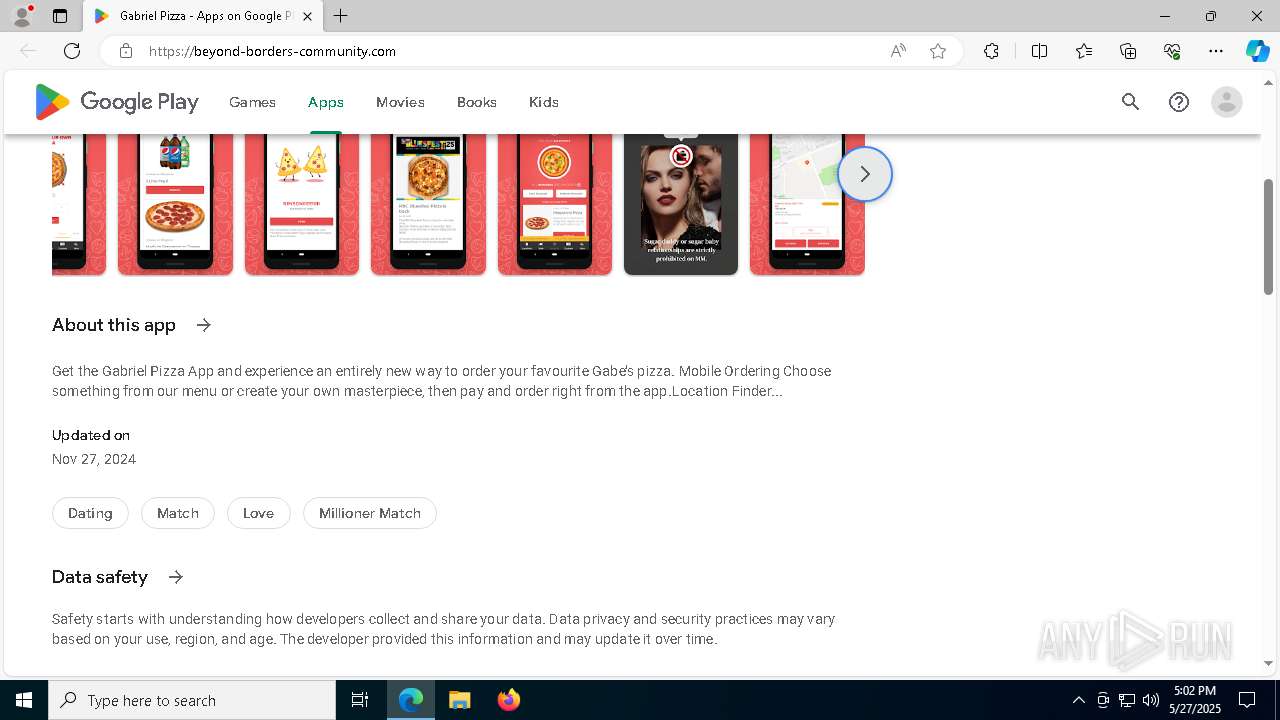Open the Favorites list
Screen dimensions: 1280x720
[1084, 51]
